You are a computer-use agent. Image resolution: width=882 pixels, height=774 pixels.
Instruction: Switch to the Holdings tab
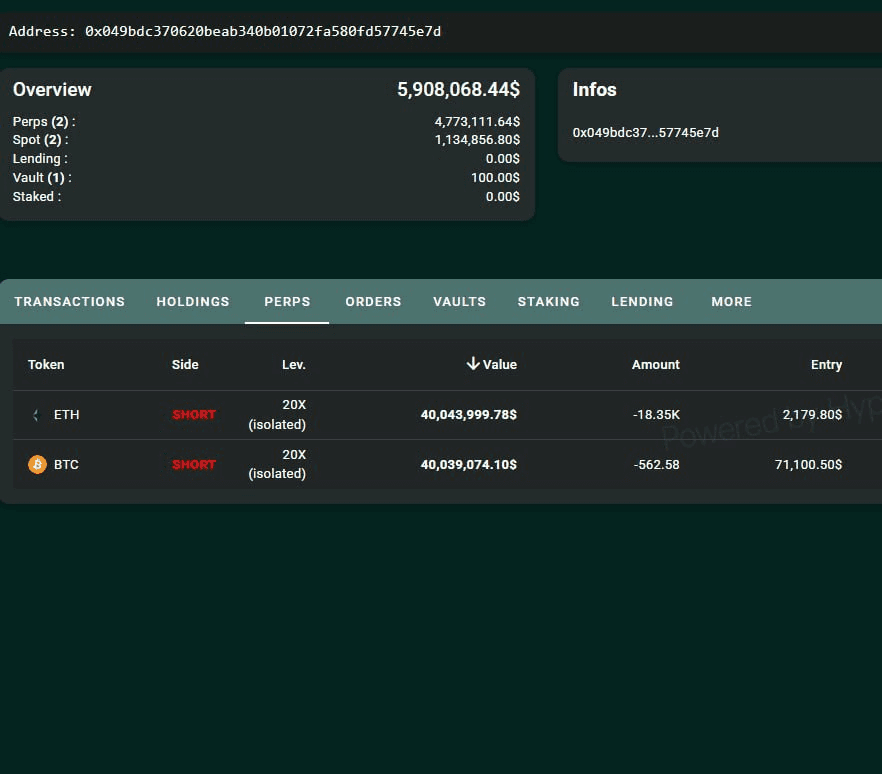(193, 301)
